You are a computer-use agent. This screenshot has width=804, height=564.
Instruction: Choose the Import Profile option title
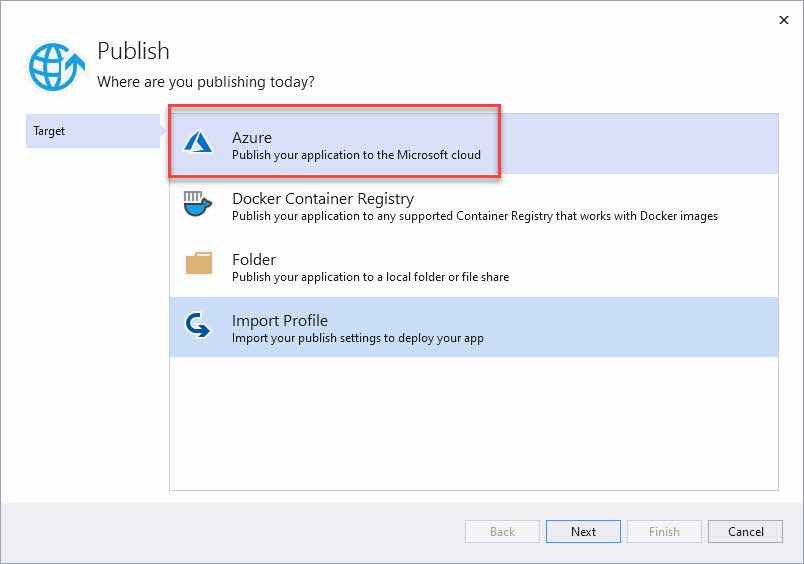coord(280,321)
